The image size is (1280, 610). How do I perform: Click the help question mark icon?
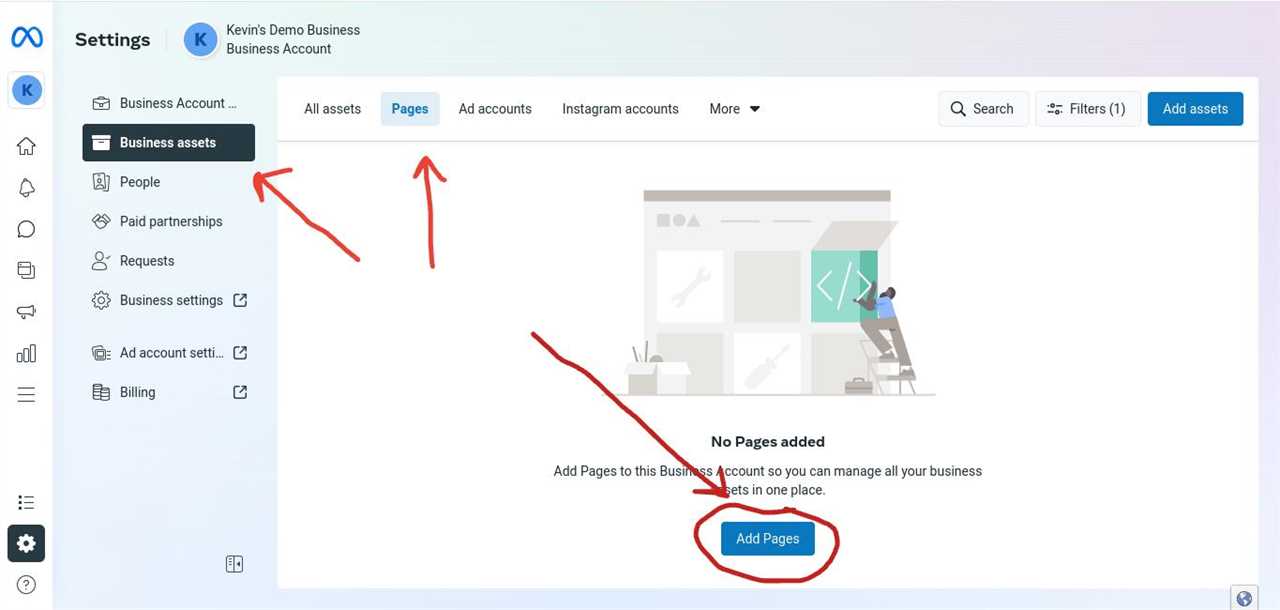tap(27, 584)
